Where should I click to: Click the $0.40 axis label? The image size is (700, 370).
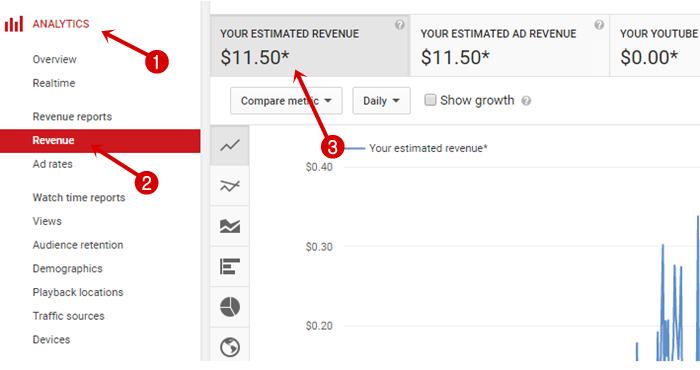coord(319,167)
